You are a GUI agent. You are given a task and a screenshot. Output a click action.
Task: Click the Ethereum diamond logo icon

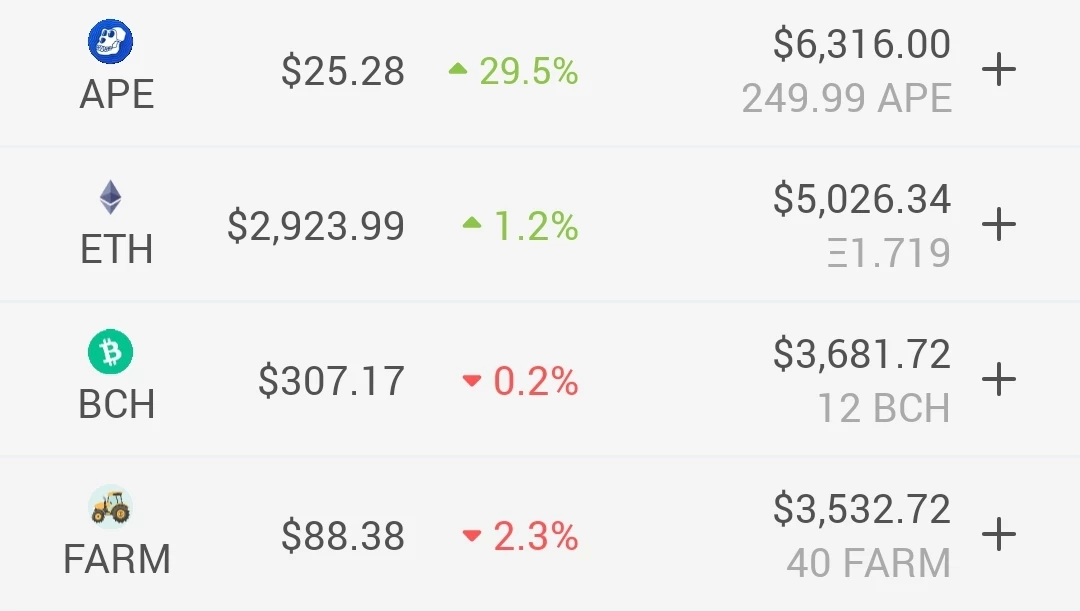click(110, 197)
